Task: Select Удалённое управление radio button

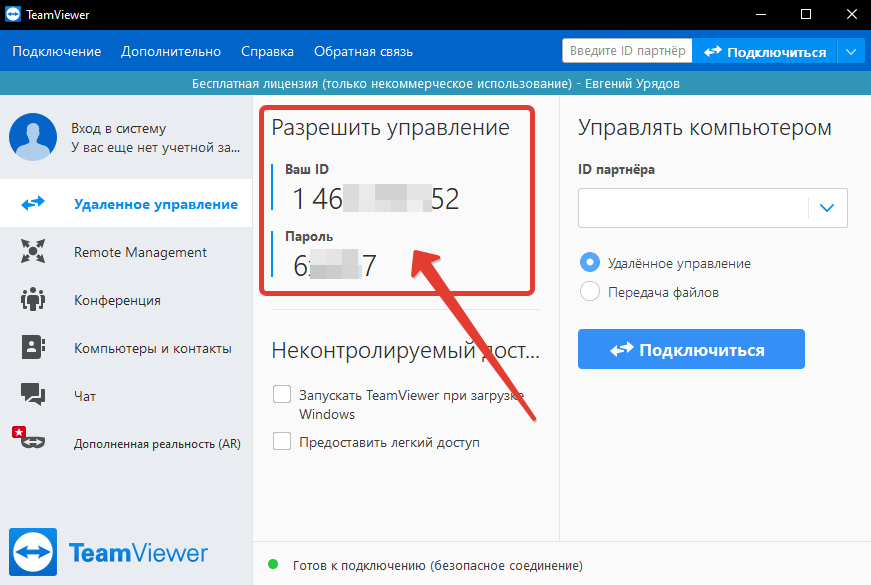Action: [590, 262]
